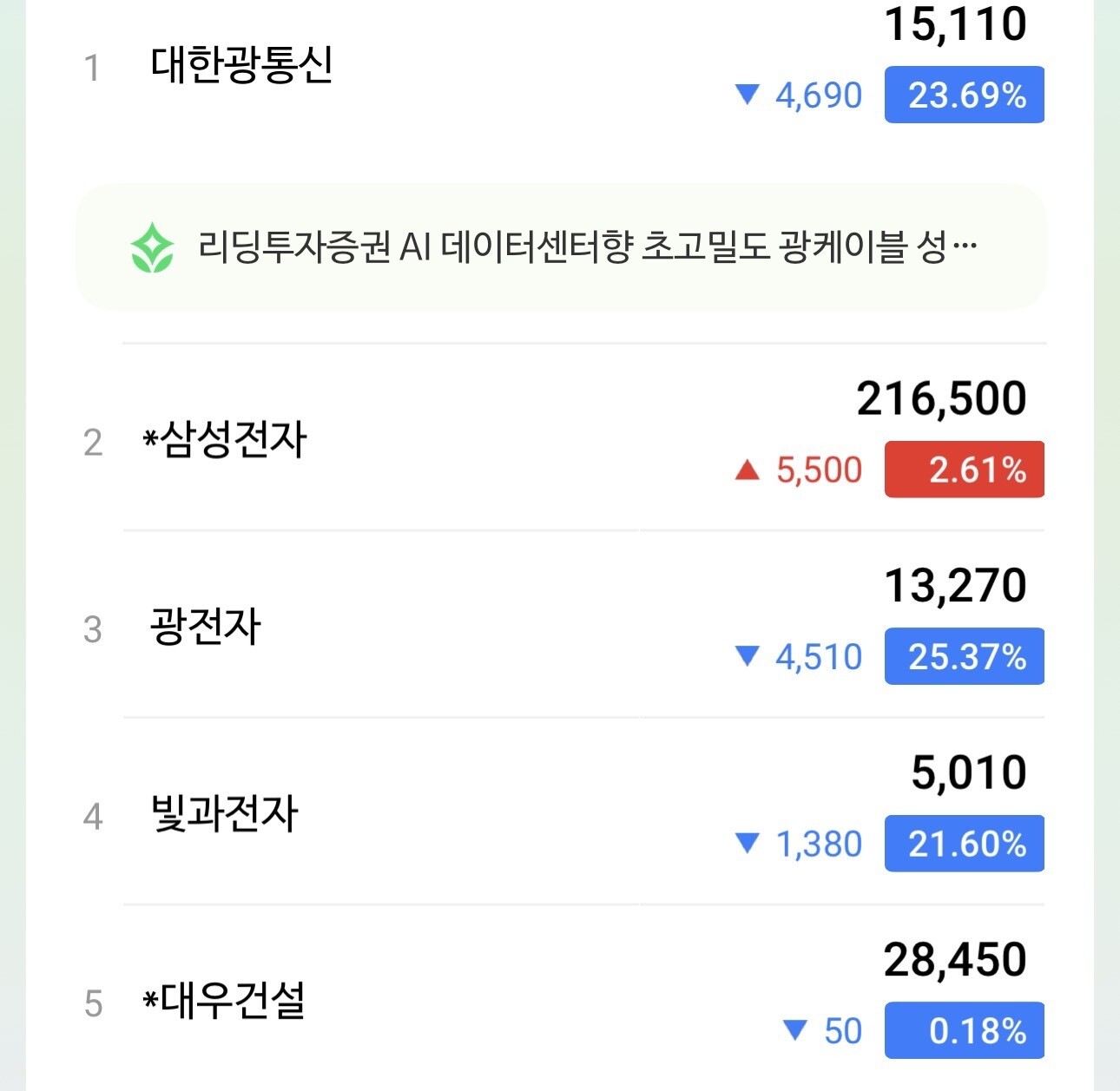1120x1091 pixels.
Task: Open 빛과전자 stock page
Action: click(x=225, y=815)
